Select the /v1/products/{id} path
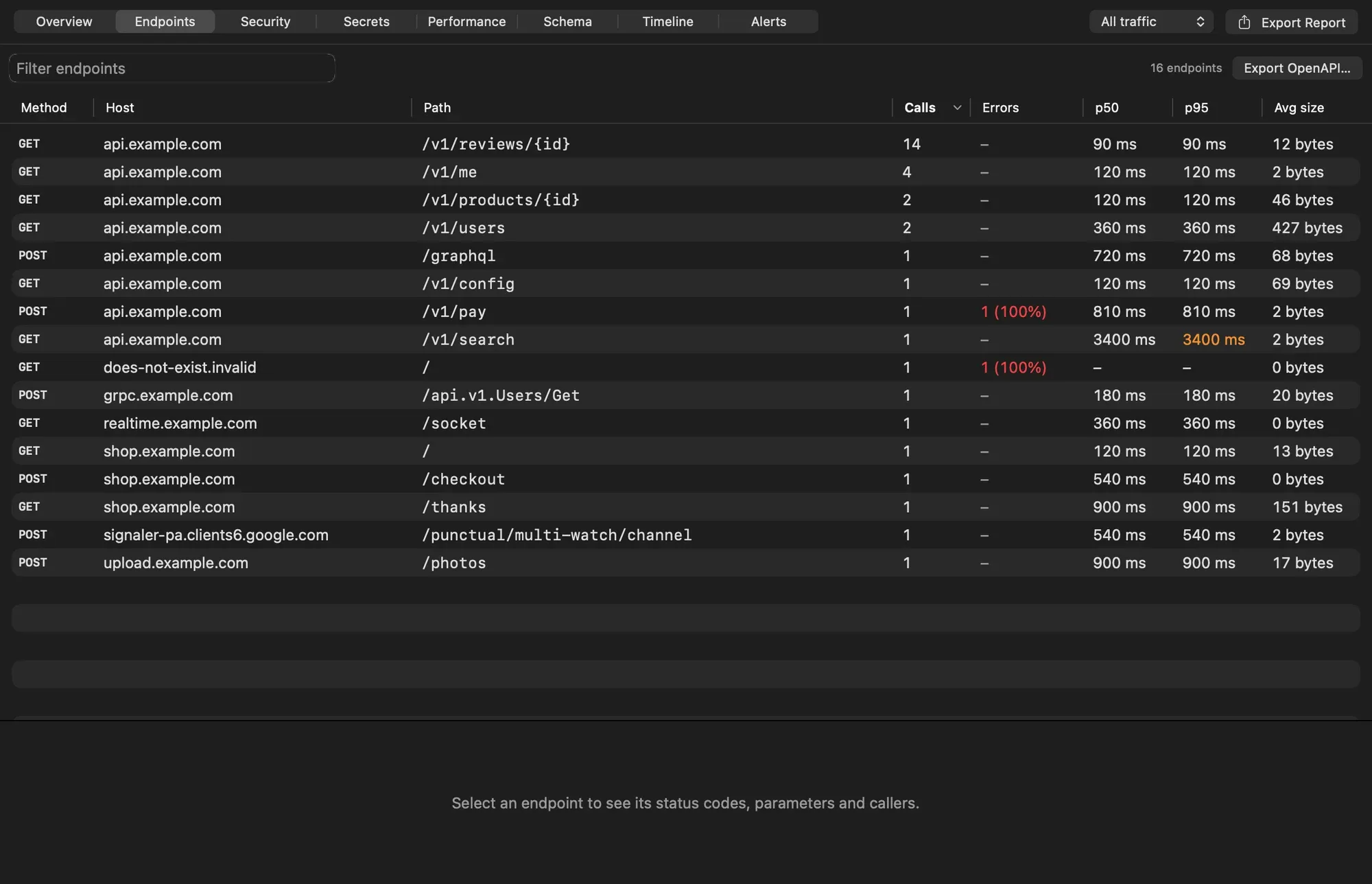 501,200
